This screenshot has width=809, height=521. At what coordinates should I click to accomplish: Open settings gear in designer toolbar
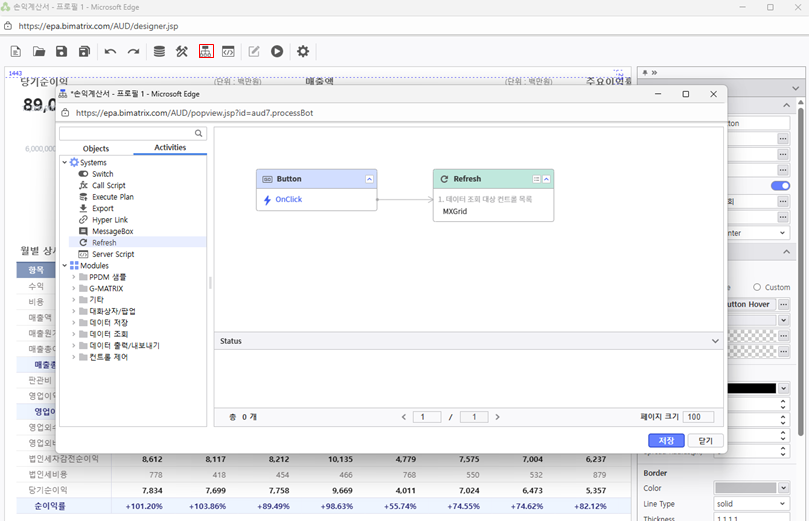[x=303, y=51]
